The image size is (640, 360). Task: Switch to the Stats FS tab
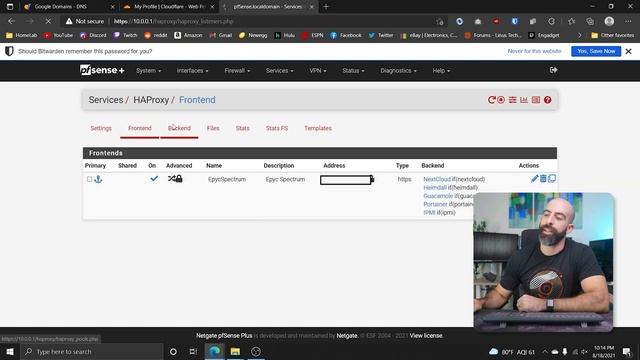pos(277,128)
